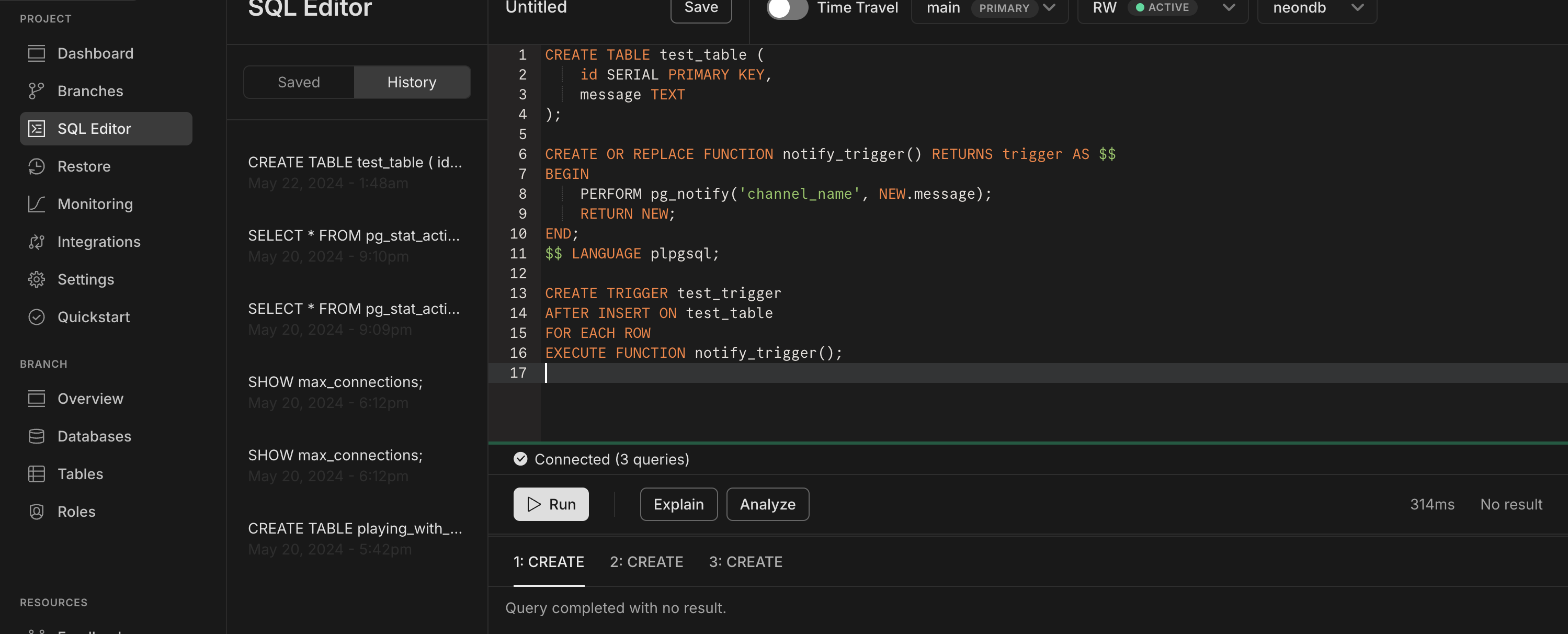The height and width of the screenshot is (634, 1568).
Task: Open the Roles page
Action: pos(77,512)
